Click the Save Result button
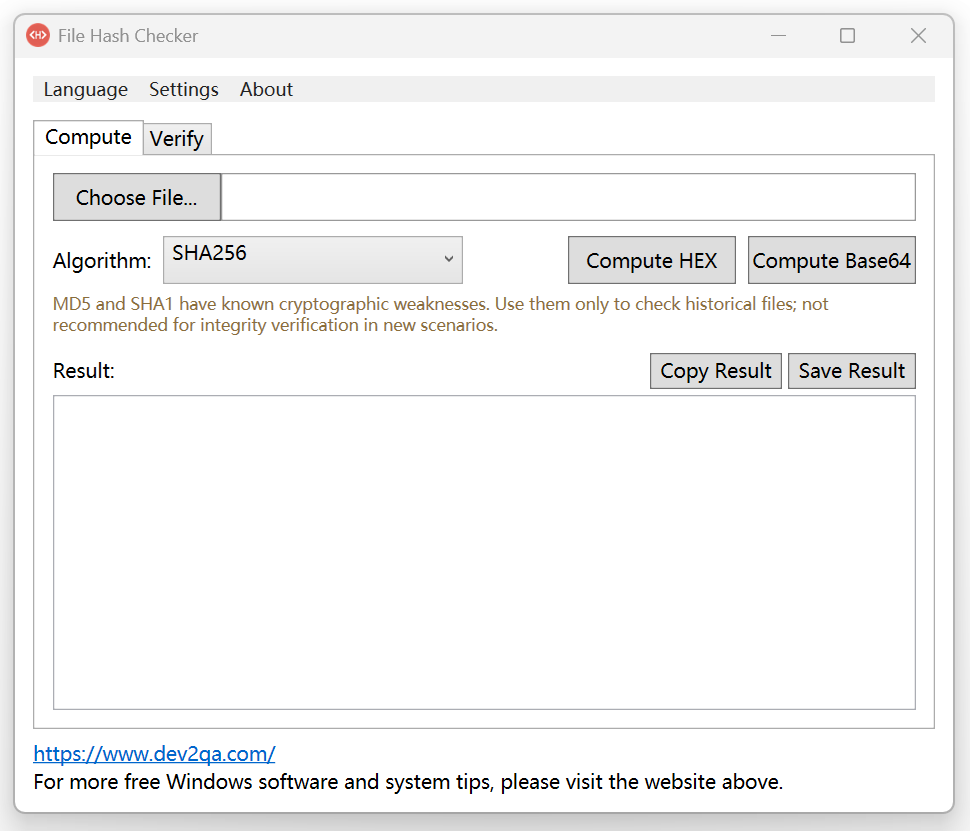This screenshot has height=831, width=970. 852,371
